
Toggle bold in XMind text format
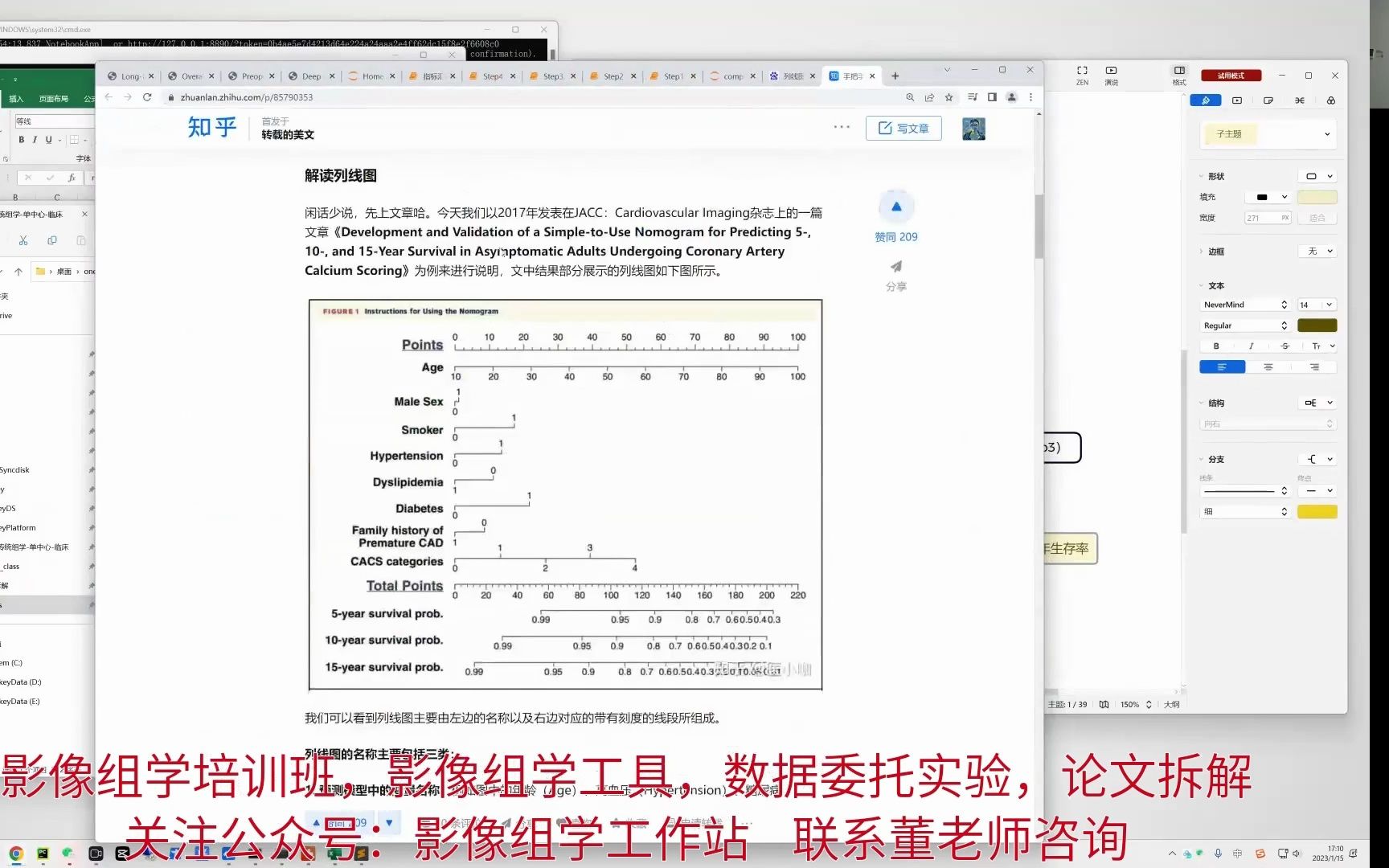point(1216,346)
